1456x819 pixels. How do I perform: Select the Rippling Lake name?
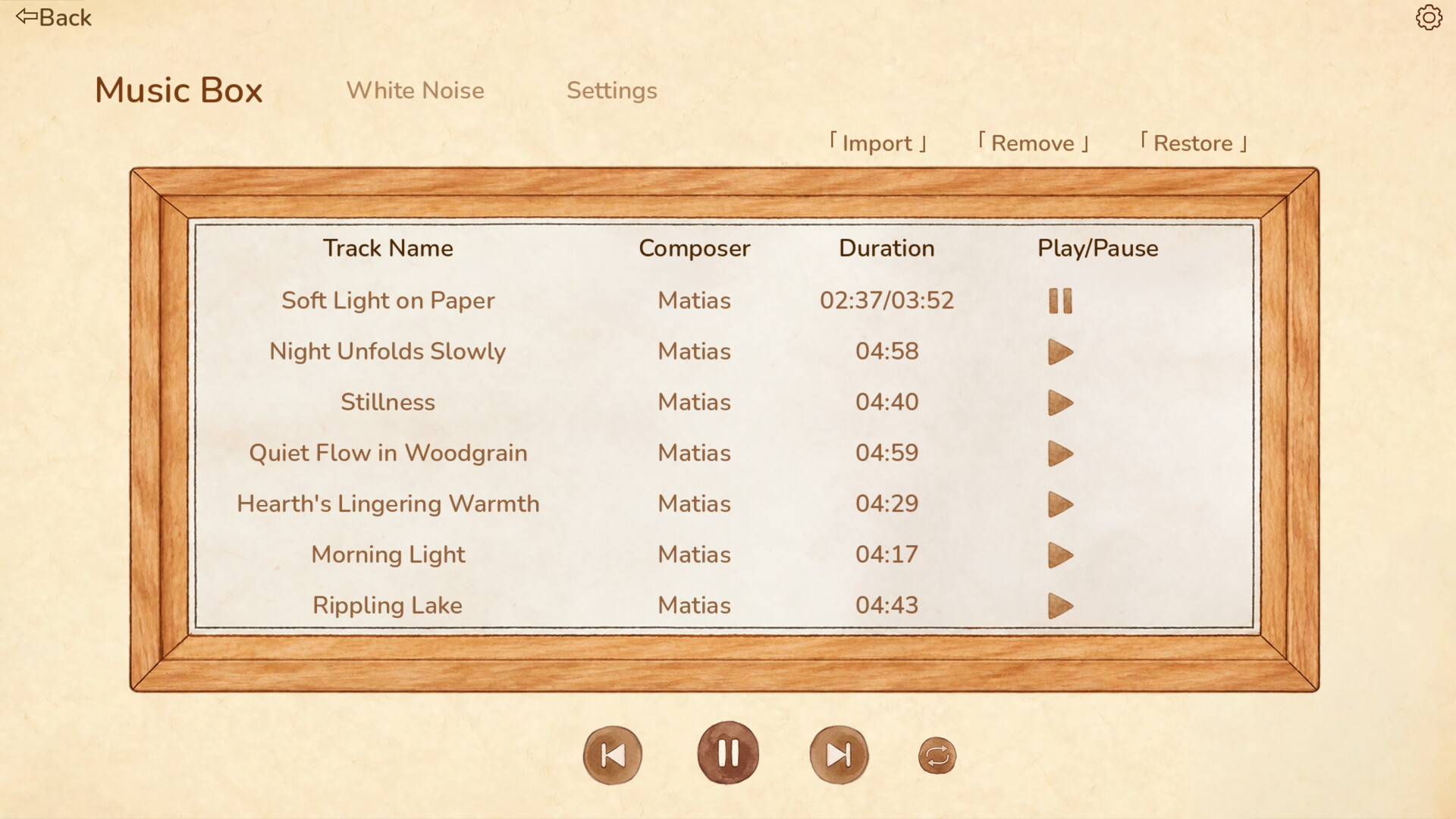point(388,605)
